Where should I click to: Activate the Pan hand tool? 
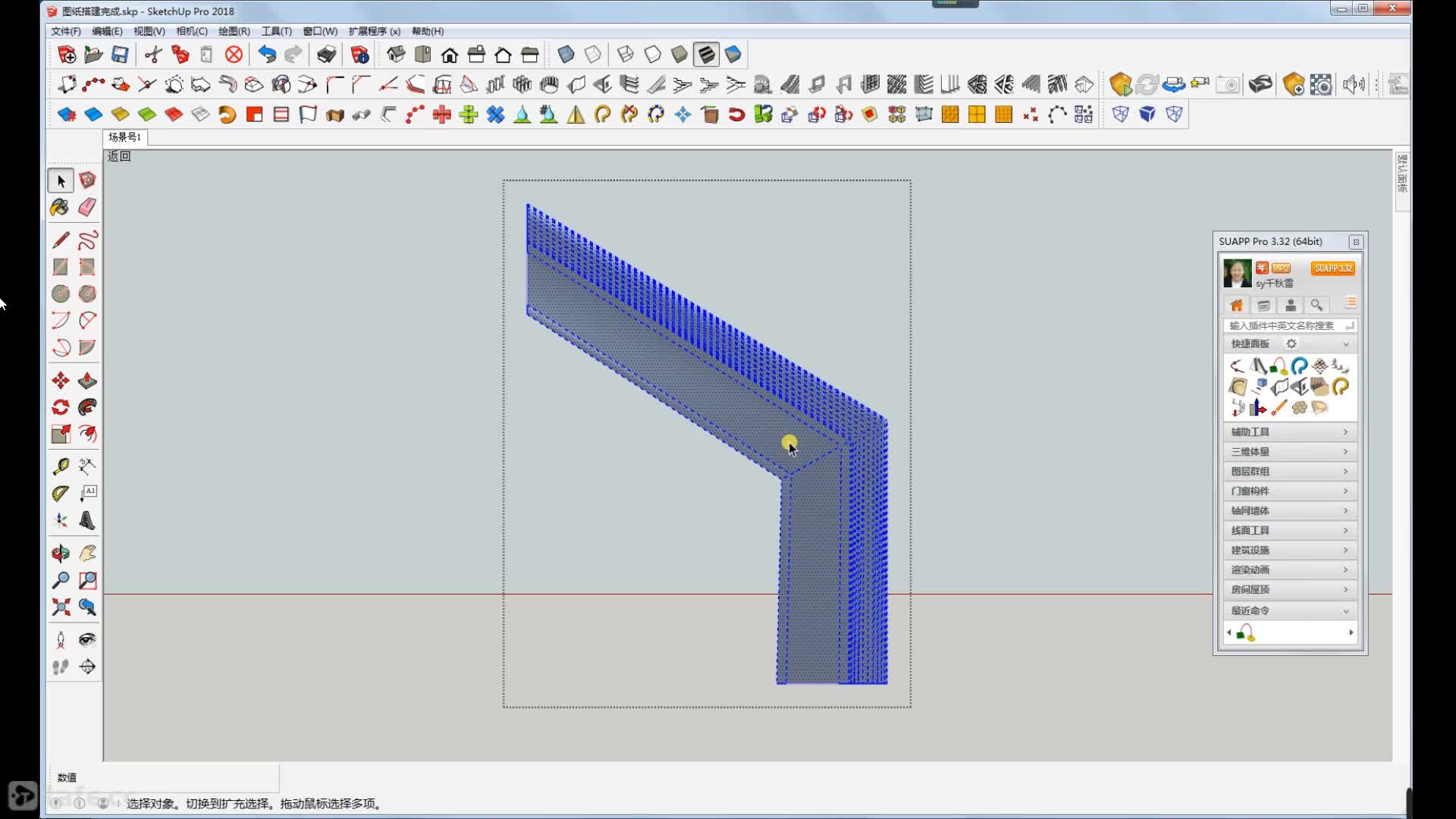coord(87,554)
